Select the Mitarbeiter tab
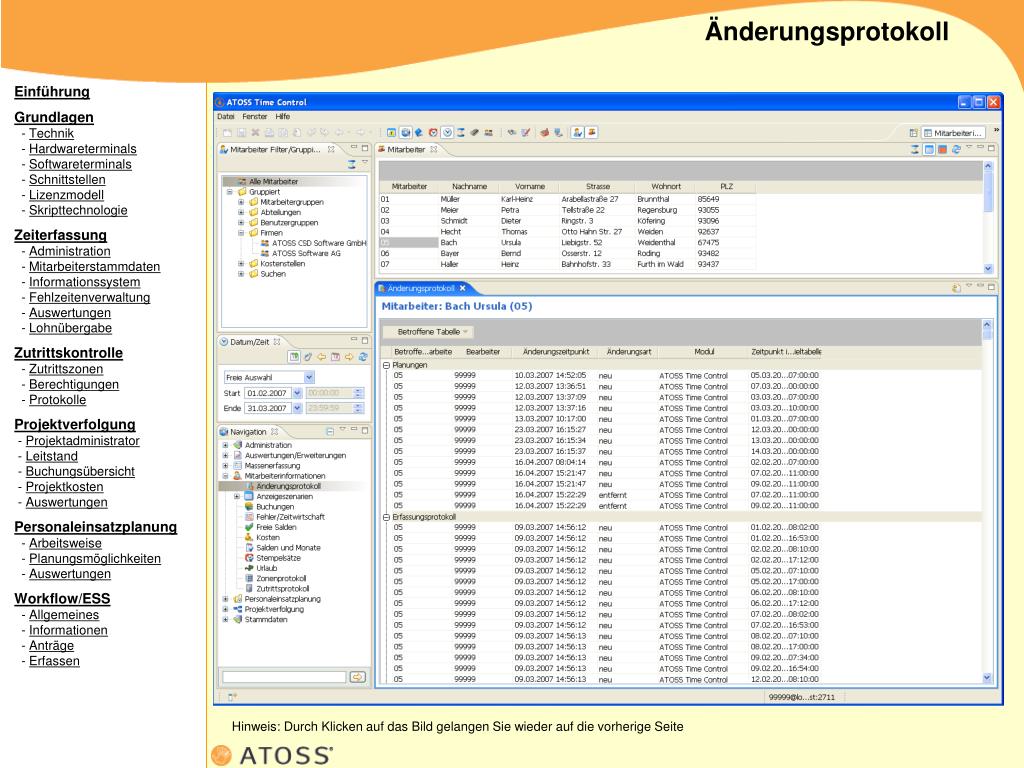This screenshot has width=1024, height=768. click(x=406, y=150)
